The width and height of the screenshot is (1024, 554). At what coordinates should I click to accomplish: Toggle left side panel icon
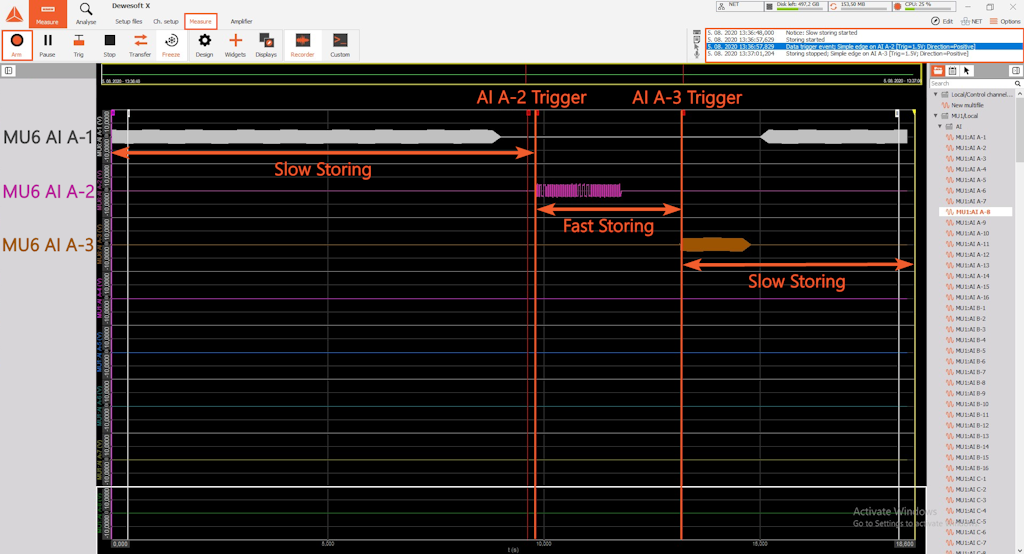(8, 71)
